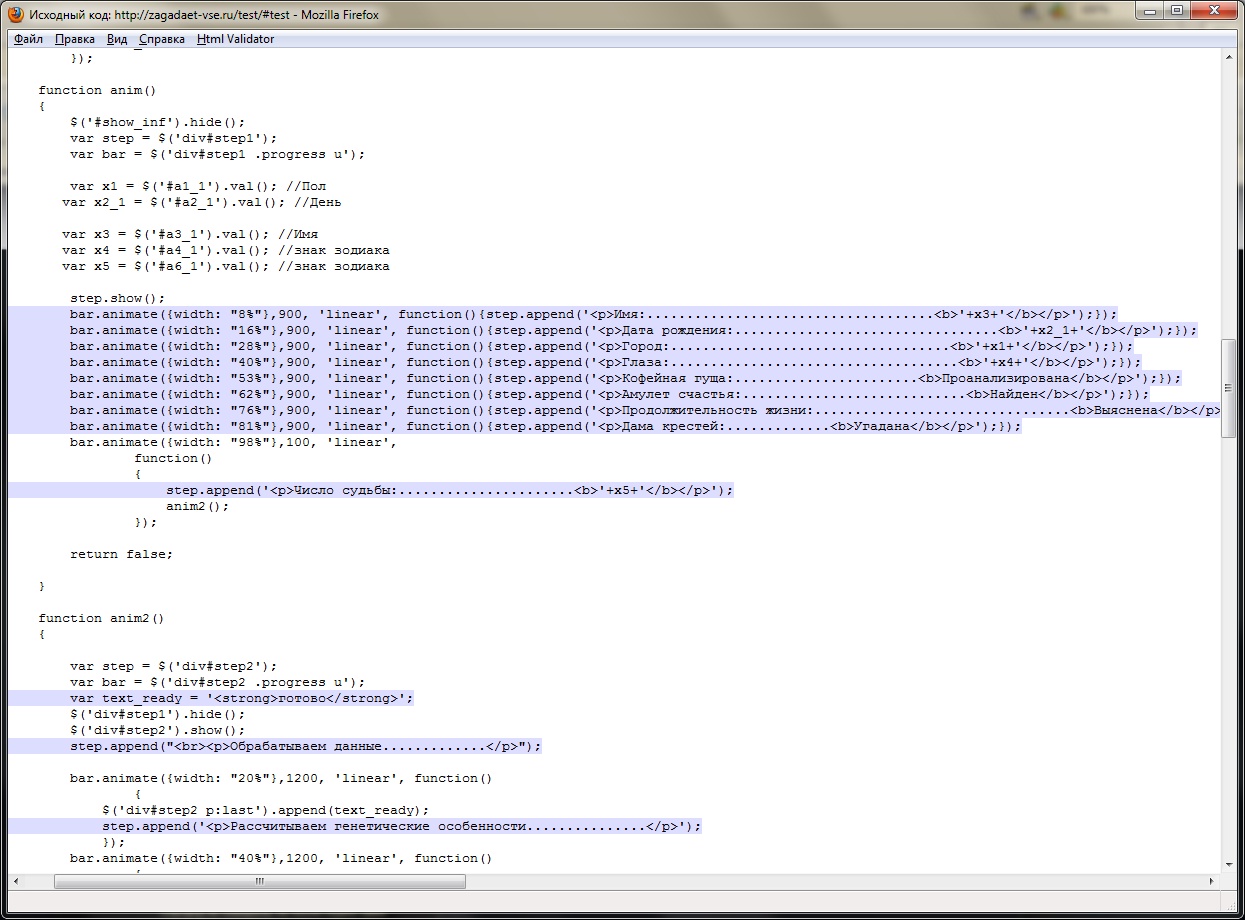
Task: Click the horizontal scrollbar right arrow
Action: tap(1211, 881)
